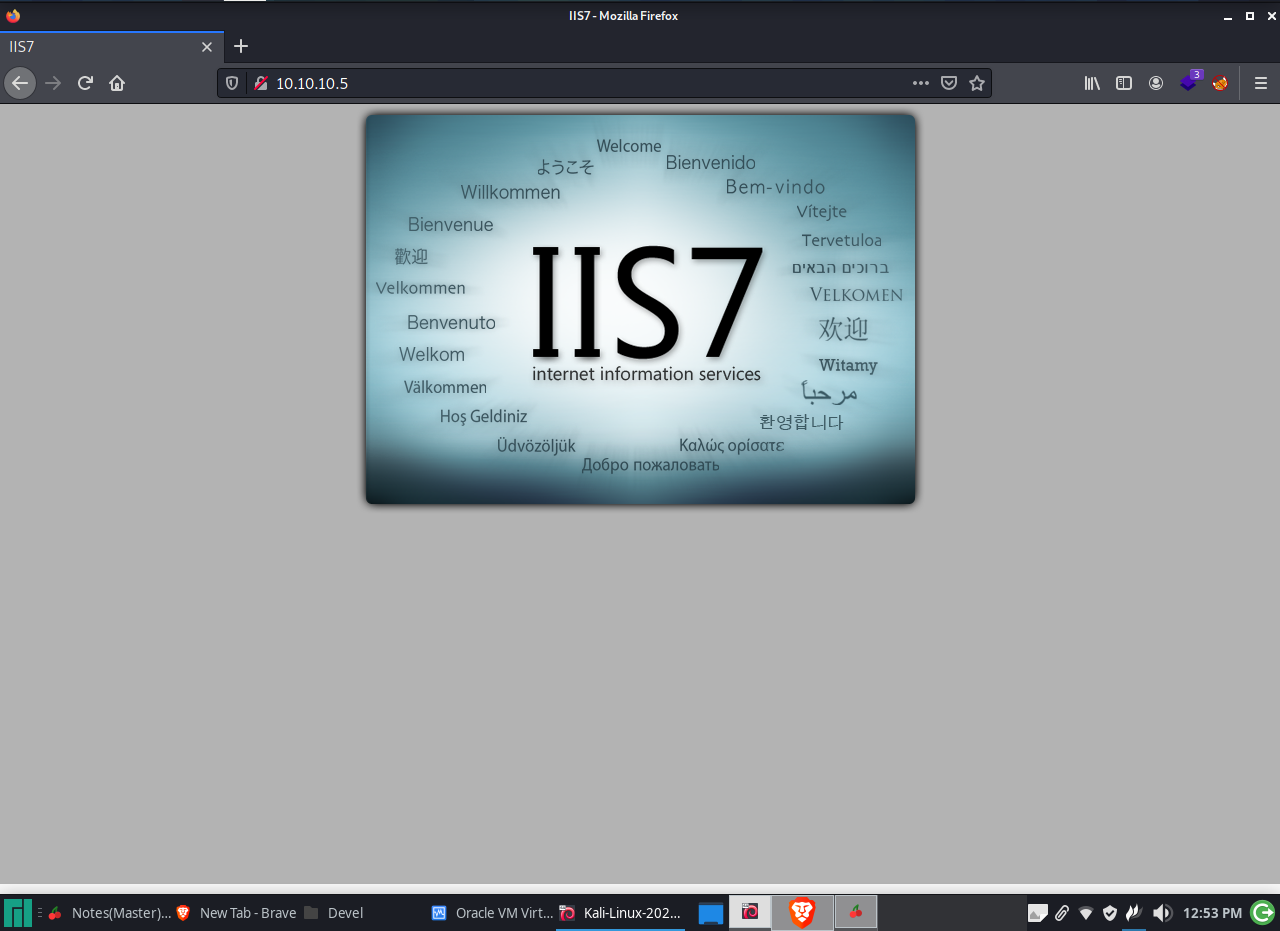This screenshot has width=1280, height=931.
Task: Open the notifications tray icon
Action: click(1038, 912)
